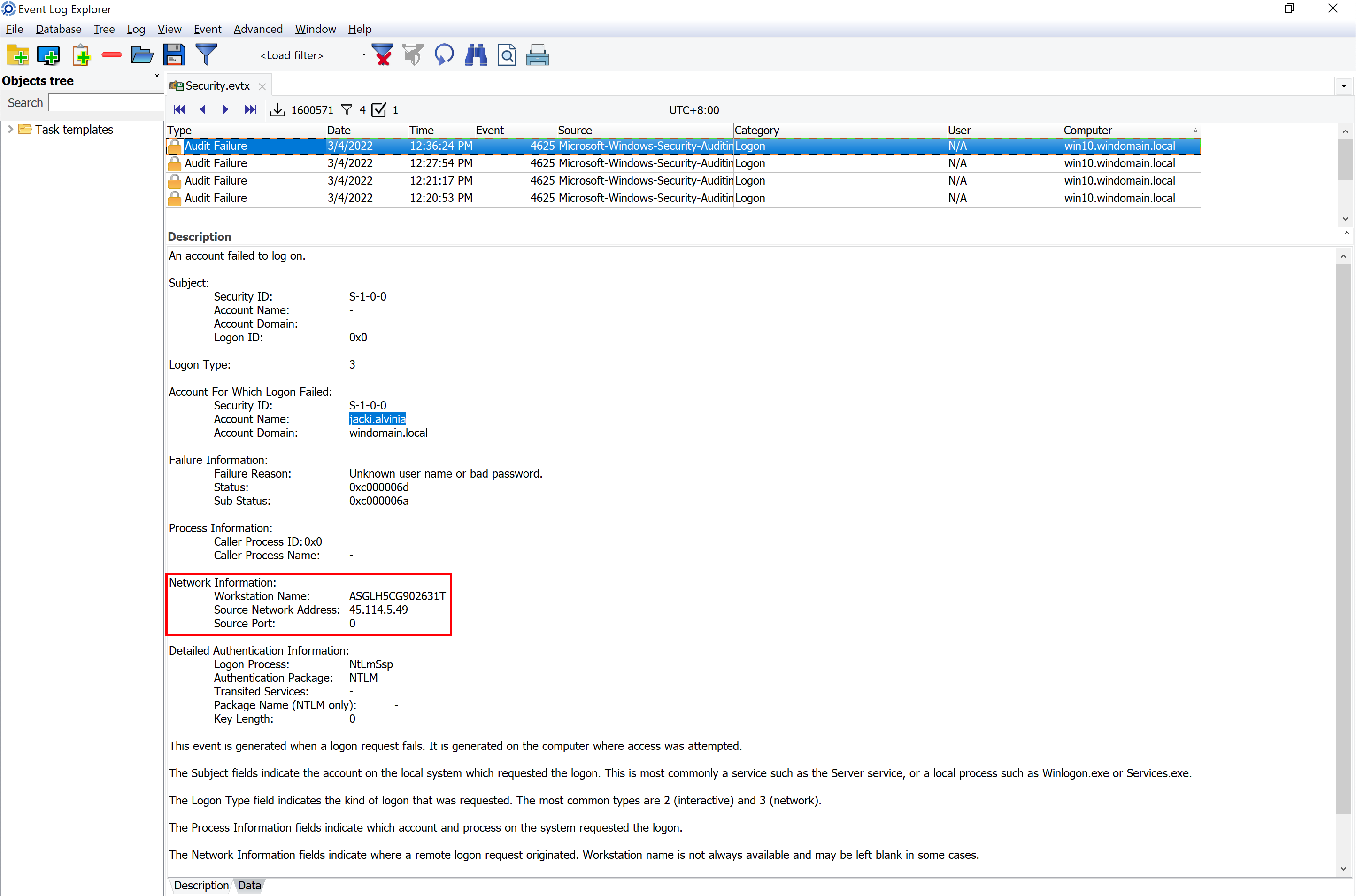
Task: Select the 12:27:54 PM Audit Failure row
Action: point(683,163)
